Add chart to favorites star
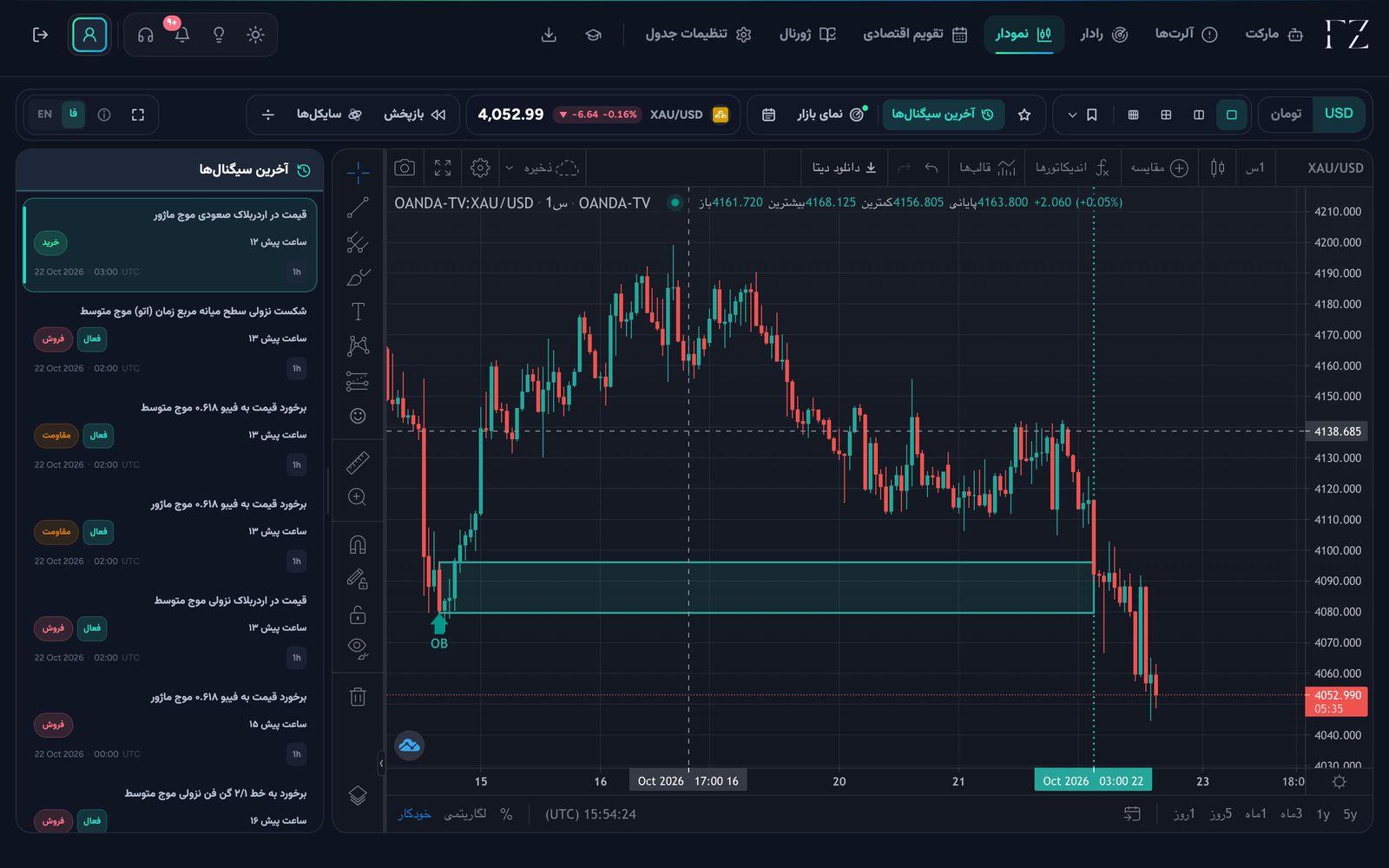Viewport: 1389px width, 868px height. [1024, 115]
